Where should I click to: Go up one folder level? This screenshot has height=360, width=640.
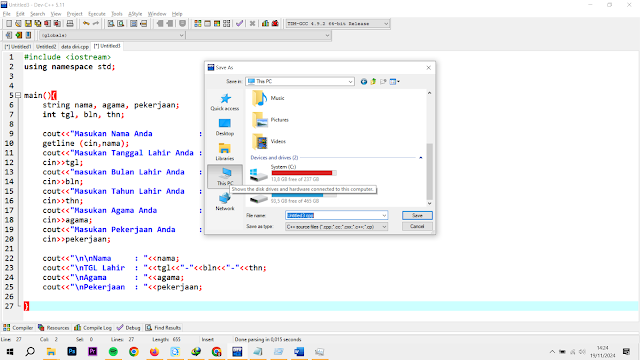(373, 82)
